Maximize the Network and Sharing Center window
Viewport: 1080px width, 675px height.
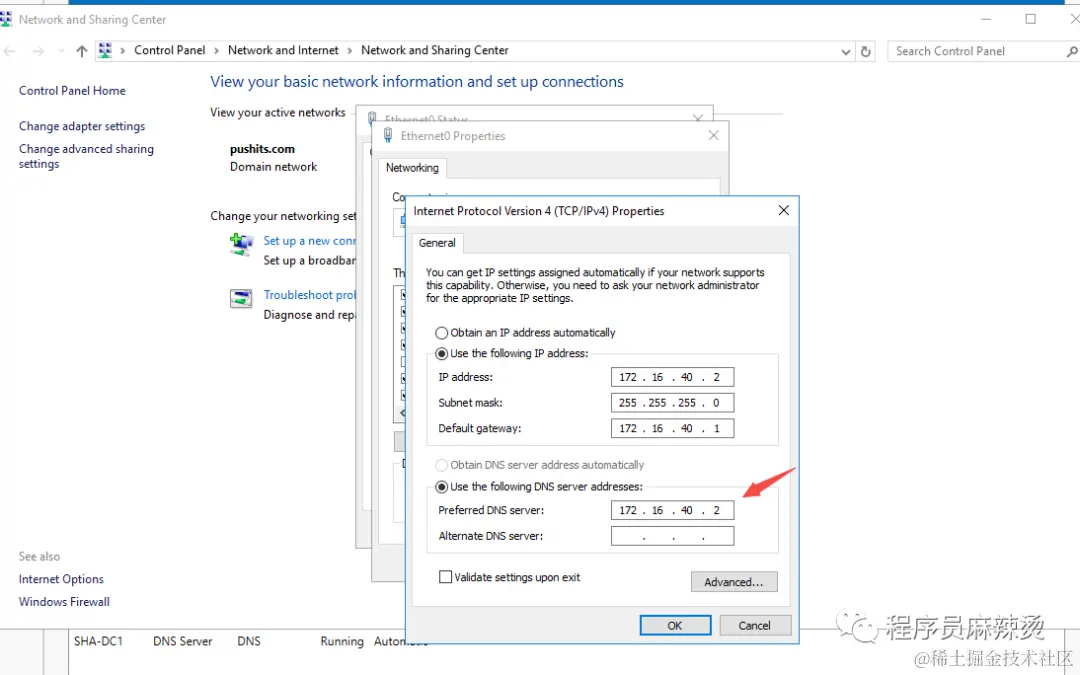(1030, 19)
